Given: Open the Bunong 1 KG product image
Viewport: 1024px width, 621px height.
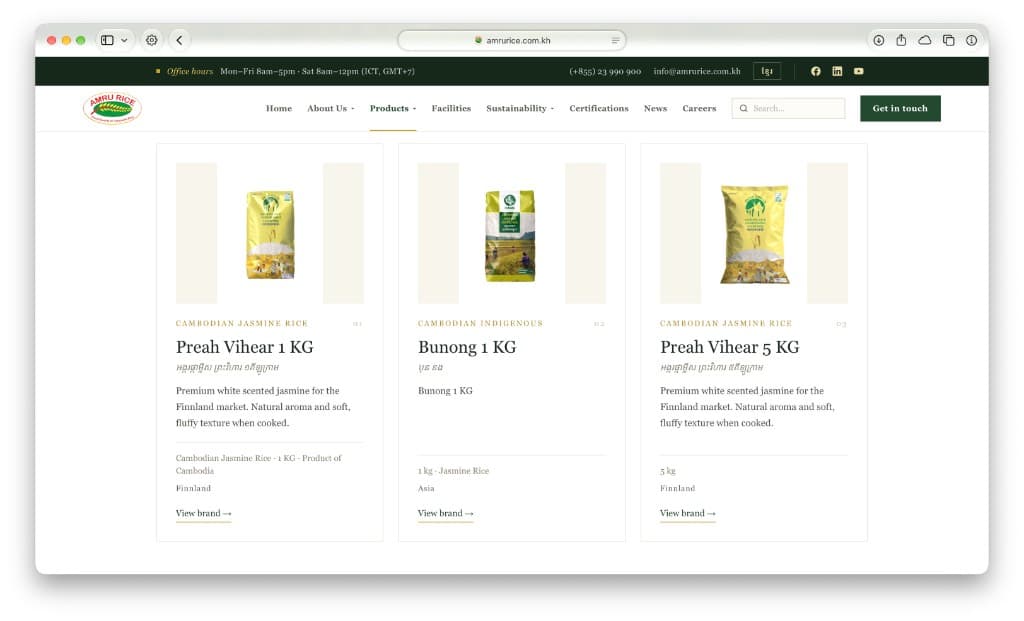Looking at the screenshot, I should (x=511, y=234).
